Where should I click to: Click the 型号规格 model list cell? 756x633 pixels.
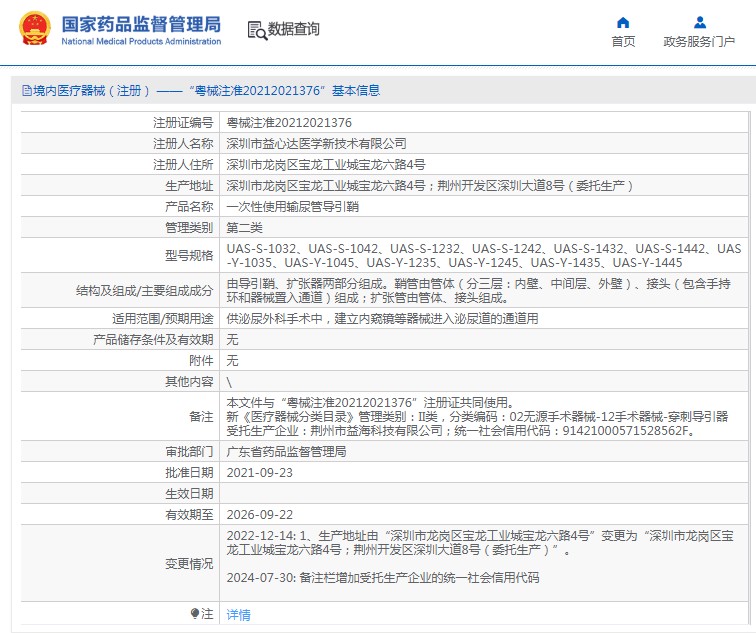(484, 255)
